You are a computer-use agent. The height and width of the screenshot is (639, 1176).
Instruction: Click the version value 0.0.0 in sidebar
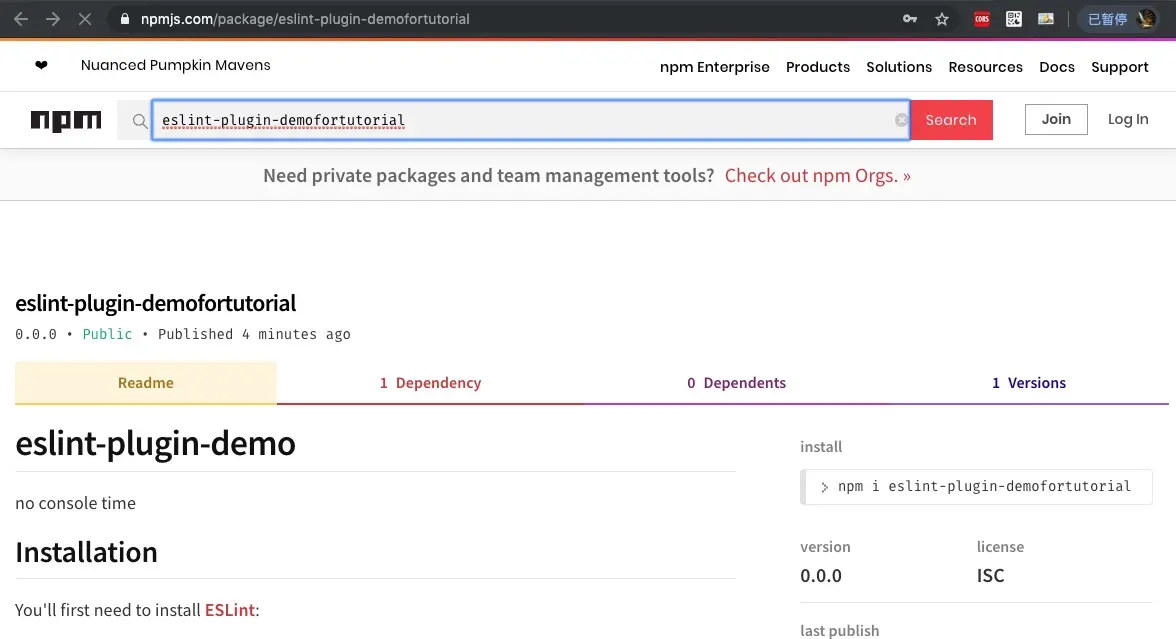click(x=820, y=575)
